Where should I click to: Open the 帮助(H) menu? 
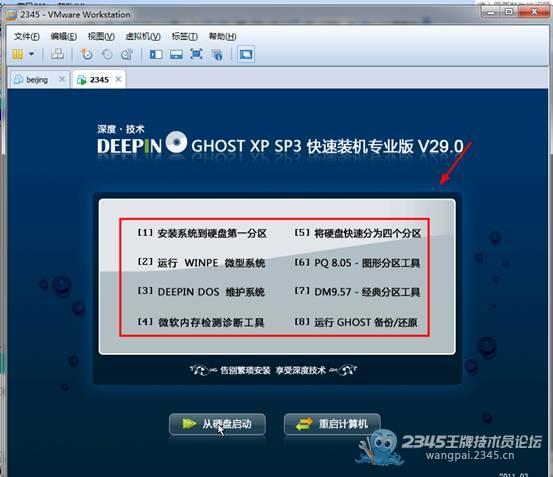point(223,36)
